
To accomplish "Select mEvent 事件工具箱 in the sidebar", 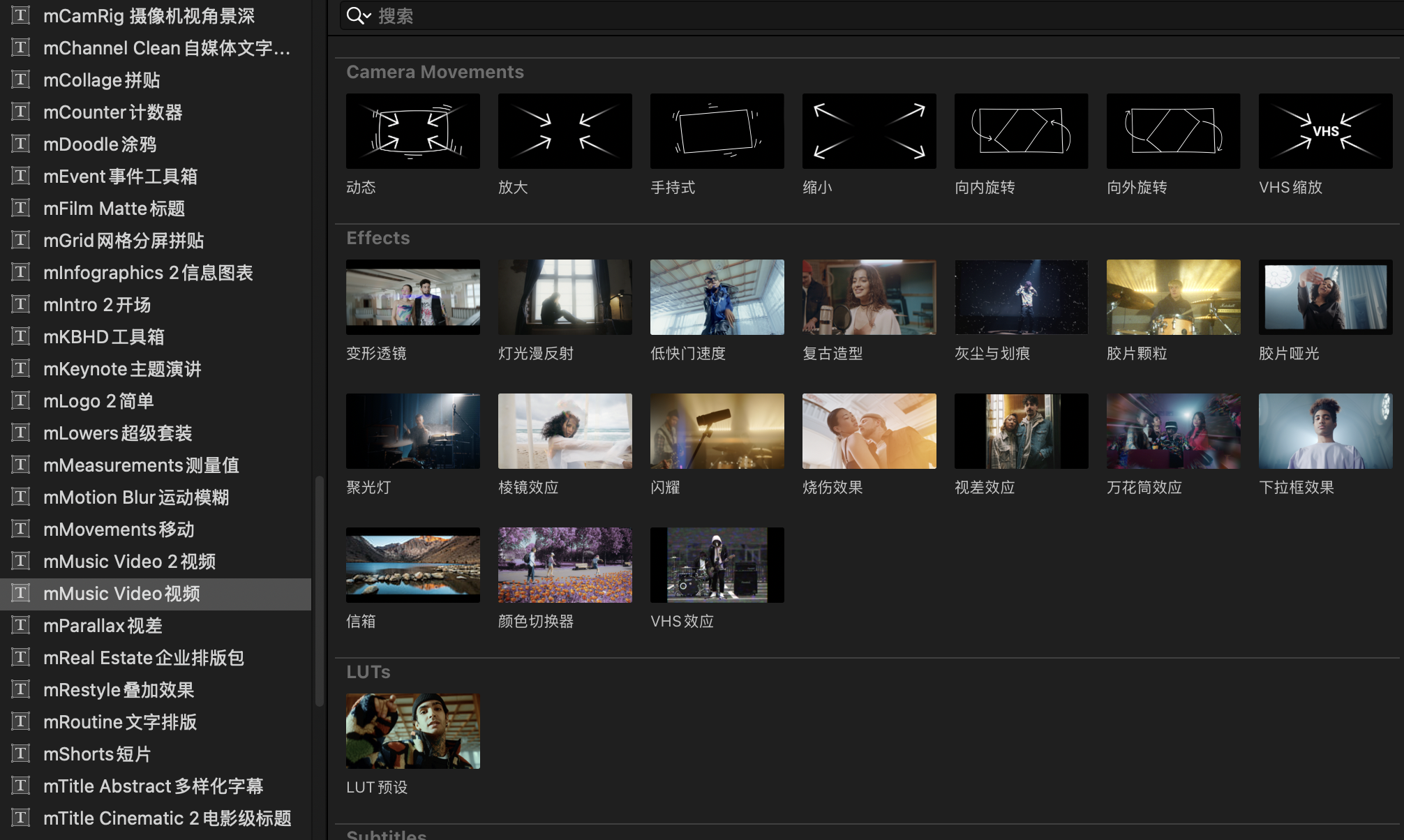I will [x=156, y=176].
